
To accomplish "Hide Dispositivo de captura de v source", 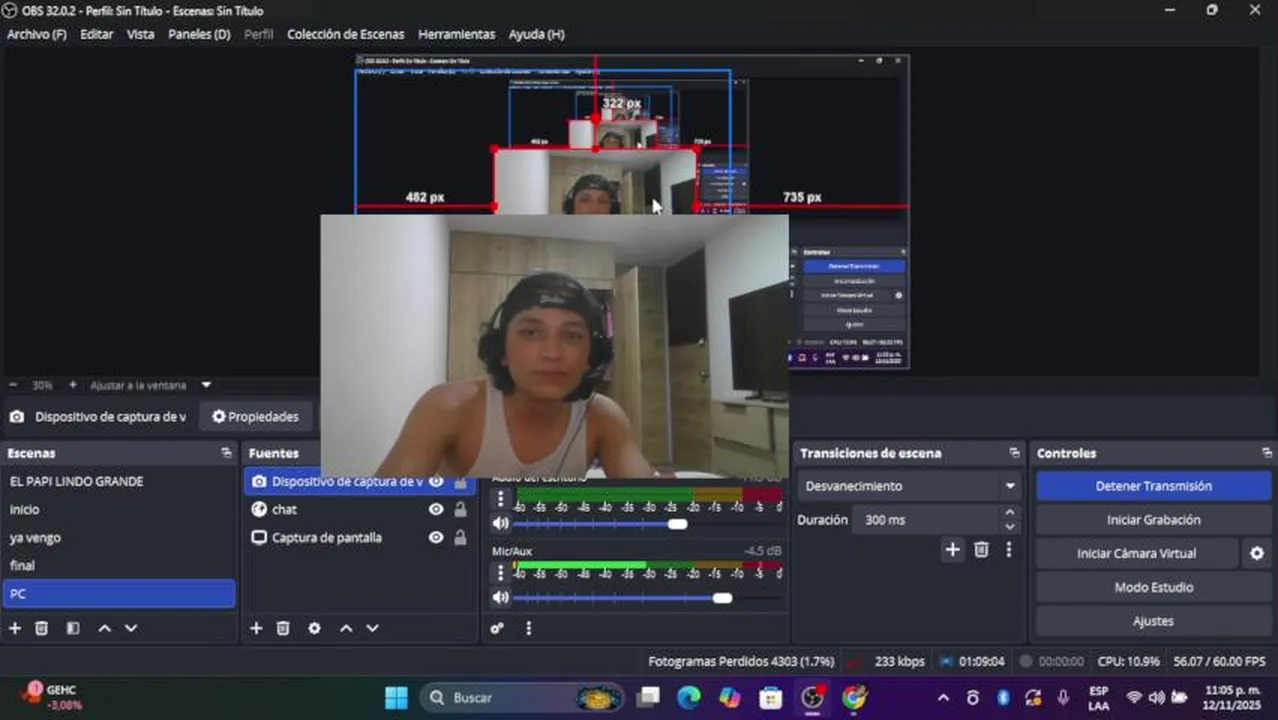I will pyautogui.click(x=436, y=481).
